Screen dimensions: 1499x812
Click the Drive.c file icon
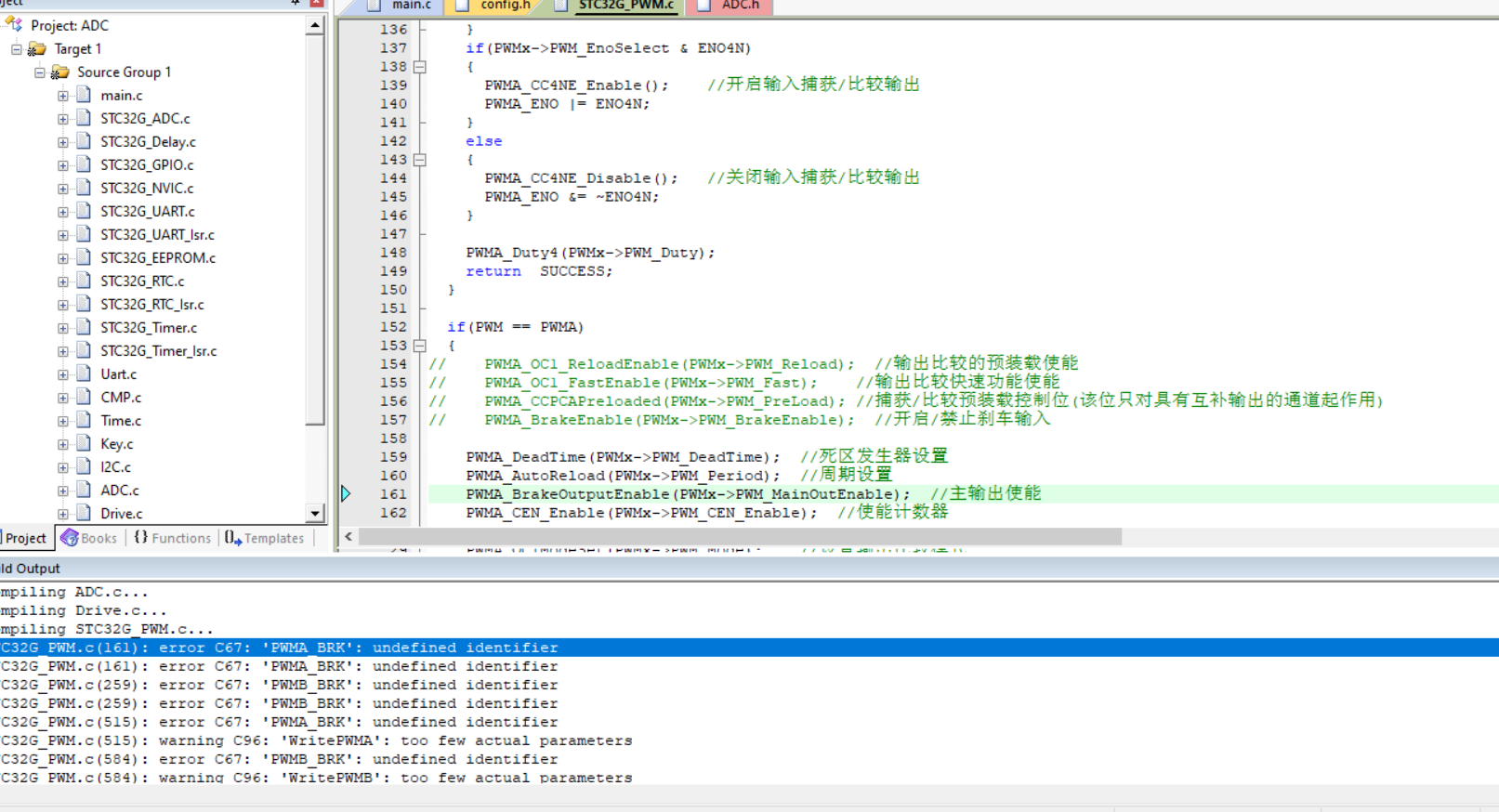[x=84, y=513]
